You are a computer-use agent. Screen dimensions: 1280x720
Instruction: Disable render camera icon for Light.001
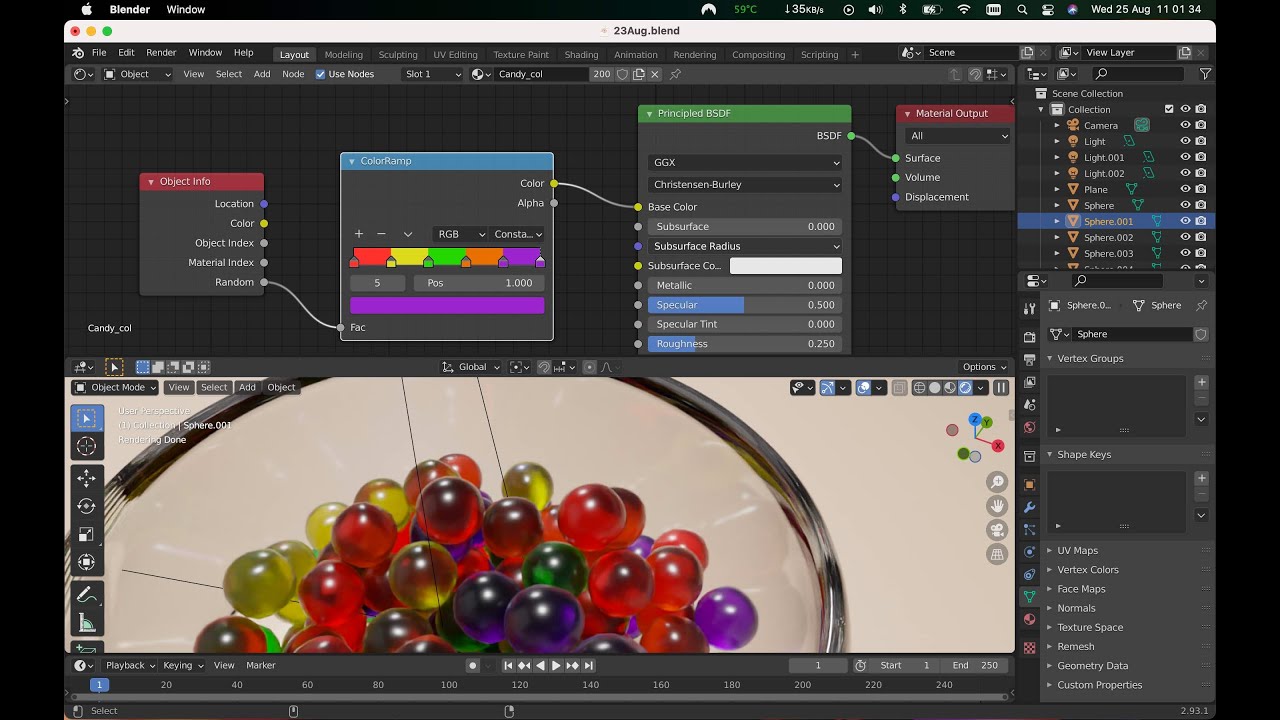(1200, 157)
